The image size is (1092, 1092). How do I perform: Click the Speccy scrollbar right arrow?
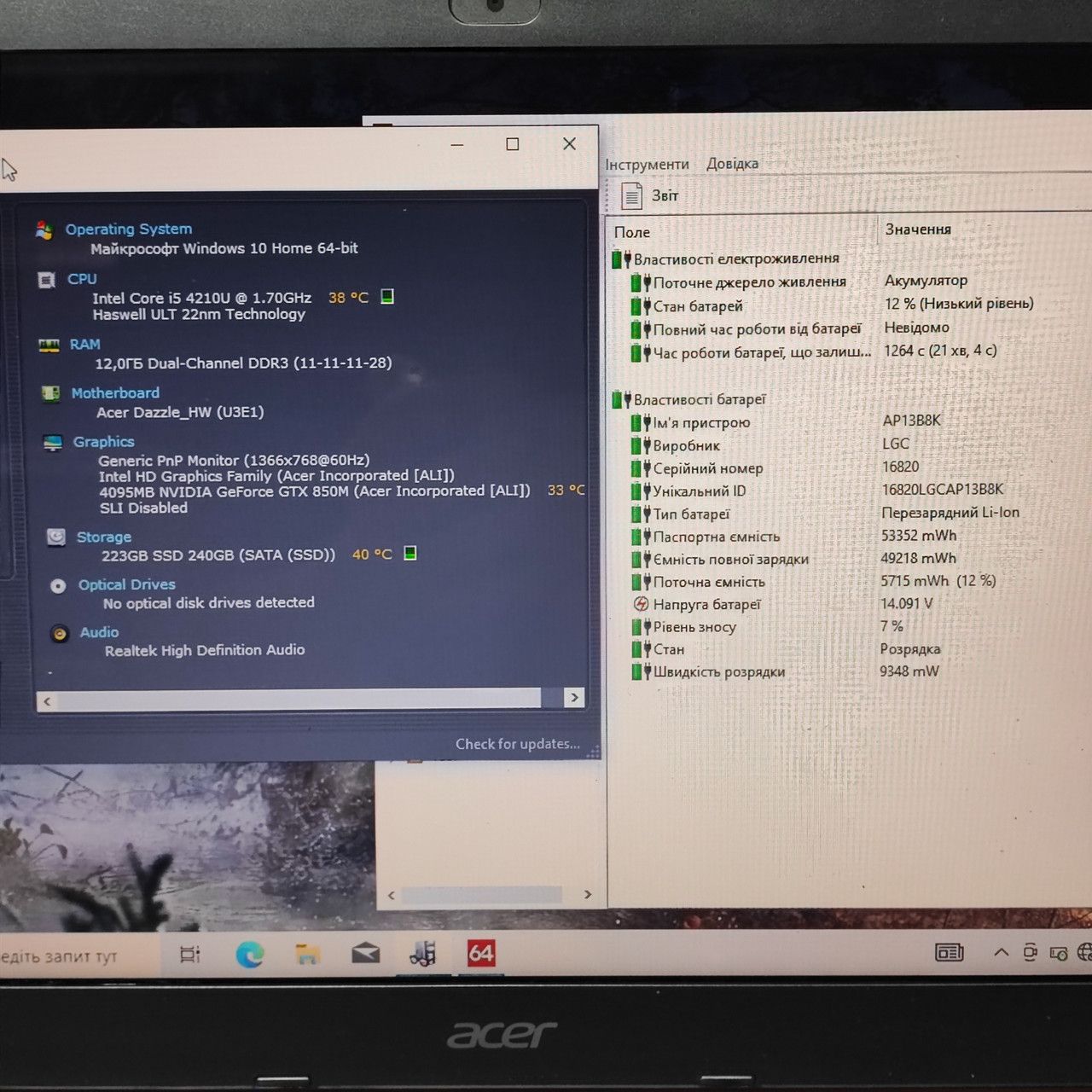(x=574, y=698)
